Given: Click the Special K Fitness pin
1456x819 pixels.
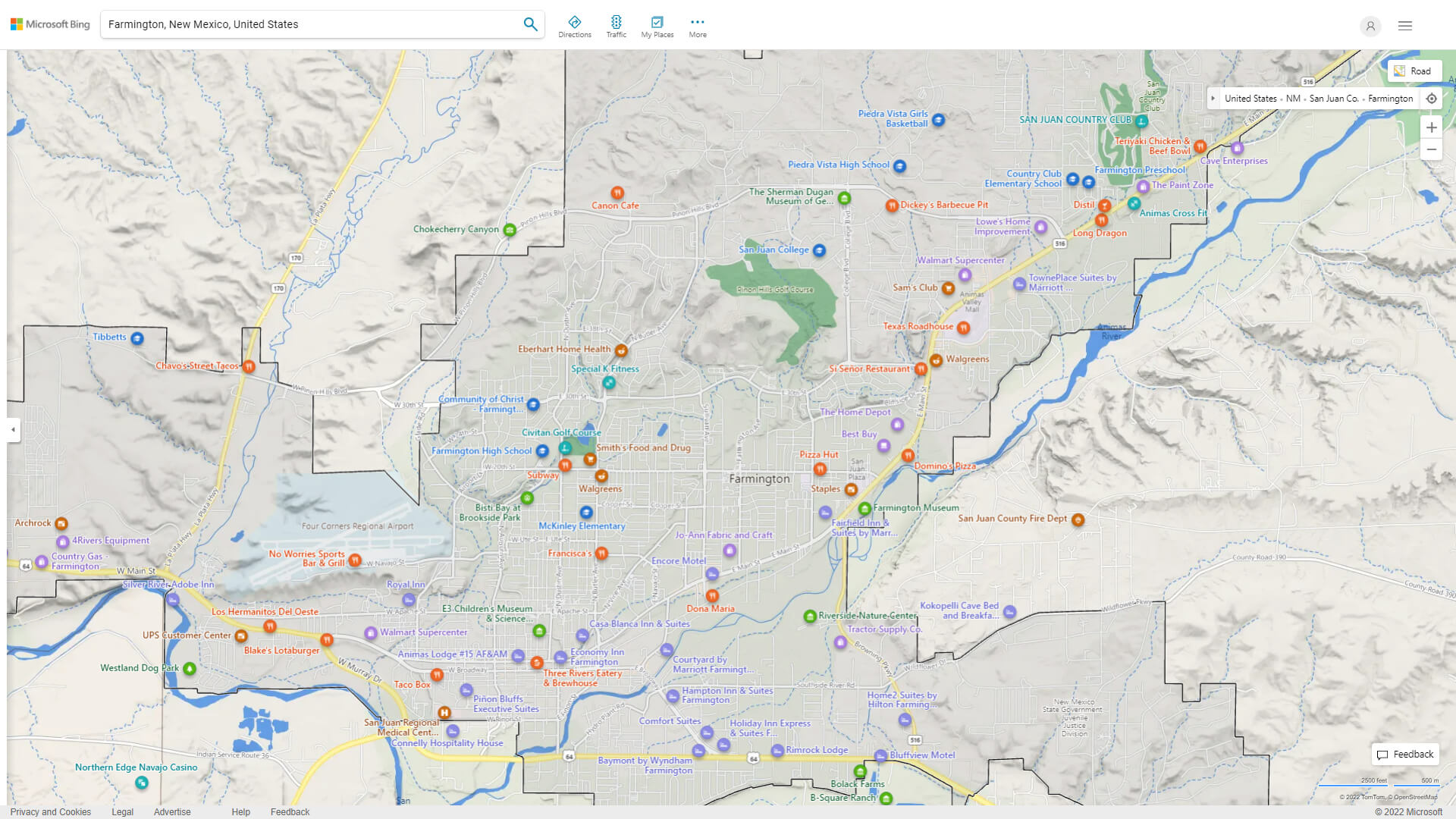Looking at the screenshot, I should click(609, 382).
